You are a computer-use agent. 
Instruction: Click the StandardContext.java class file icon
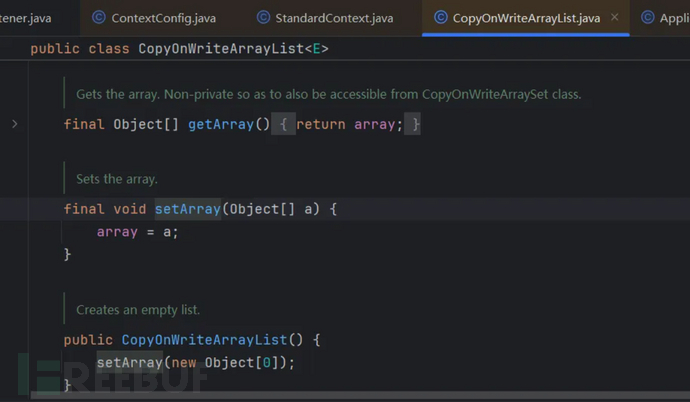(263, 18)
